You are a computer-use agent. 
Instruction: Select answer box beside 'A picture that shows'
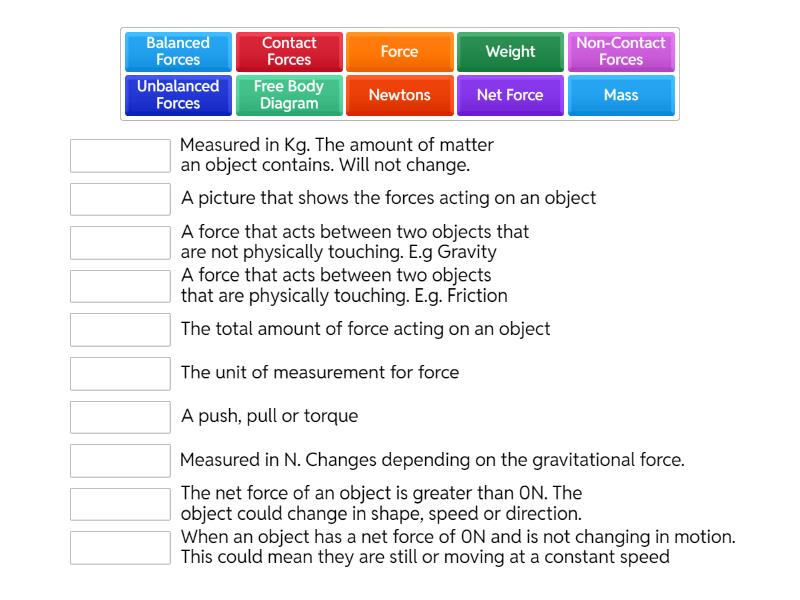(x=120, y=199)
